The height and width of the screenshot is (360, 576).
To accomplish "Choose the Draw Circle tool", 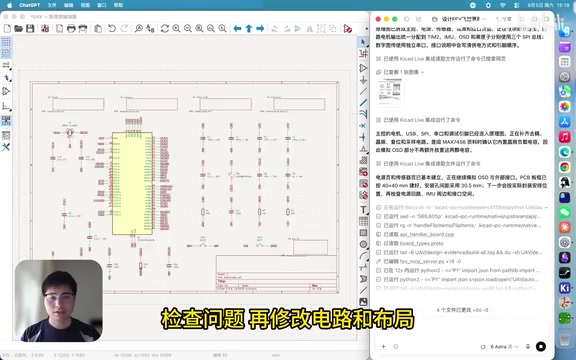I will pyautogui.click(x=363, y=244).
